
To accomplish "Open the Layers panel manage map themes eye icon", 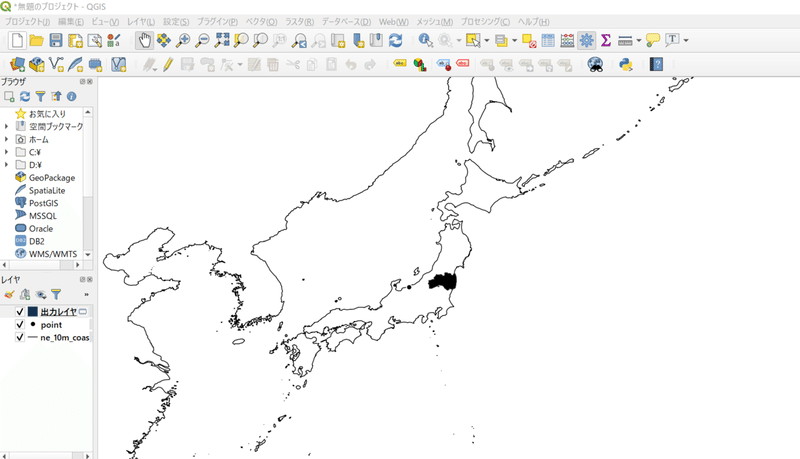I will (40, 294).
